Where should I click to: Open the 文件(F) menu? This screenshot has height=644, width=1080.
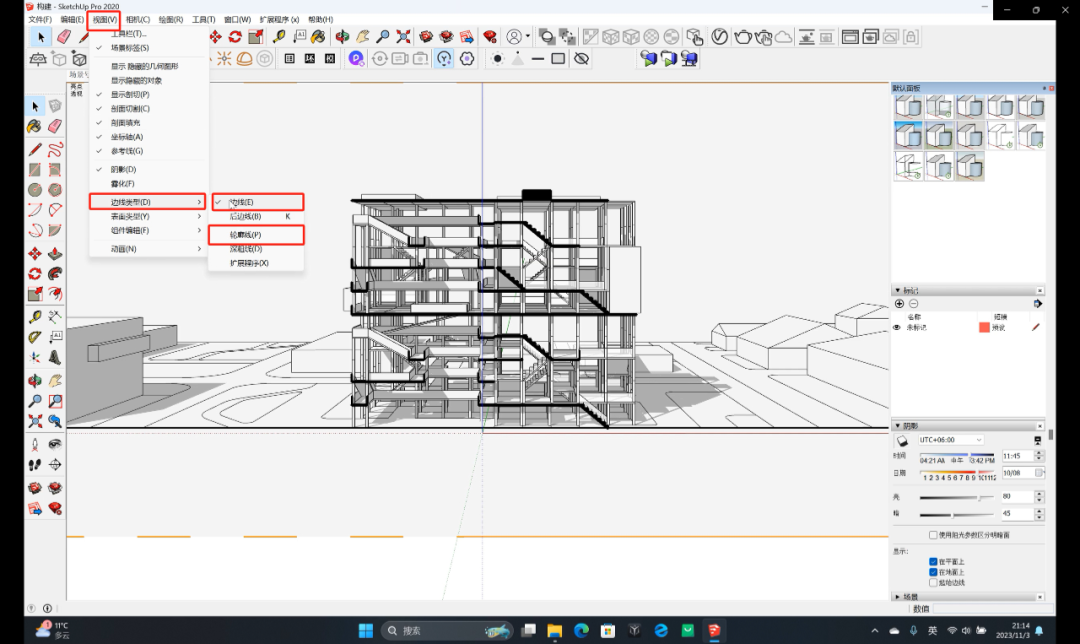point(40,19)
